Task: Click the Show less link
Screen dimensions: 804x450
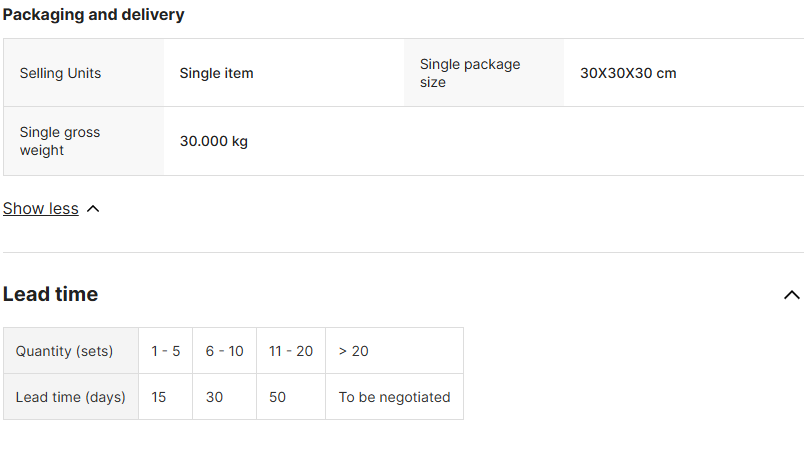Action: point(41,208)
